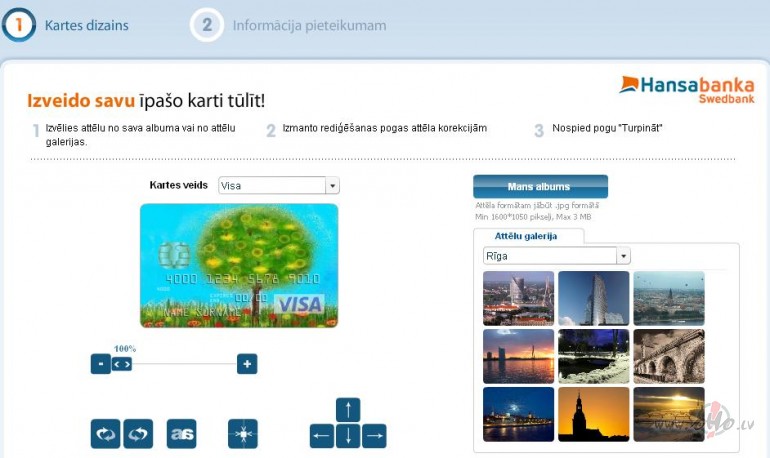Select the hazy old town panorama thumbnail

click(x=669, y=298)
